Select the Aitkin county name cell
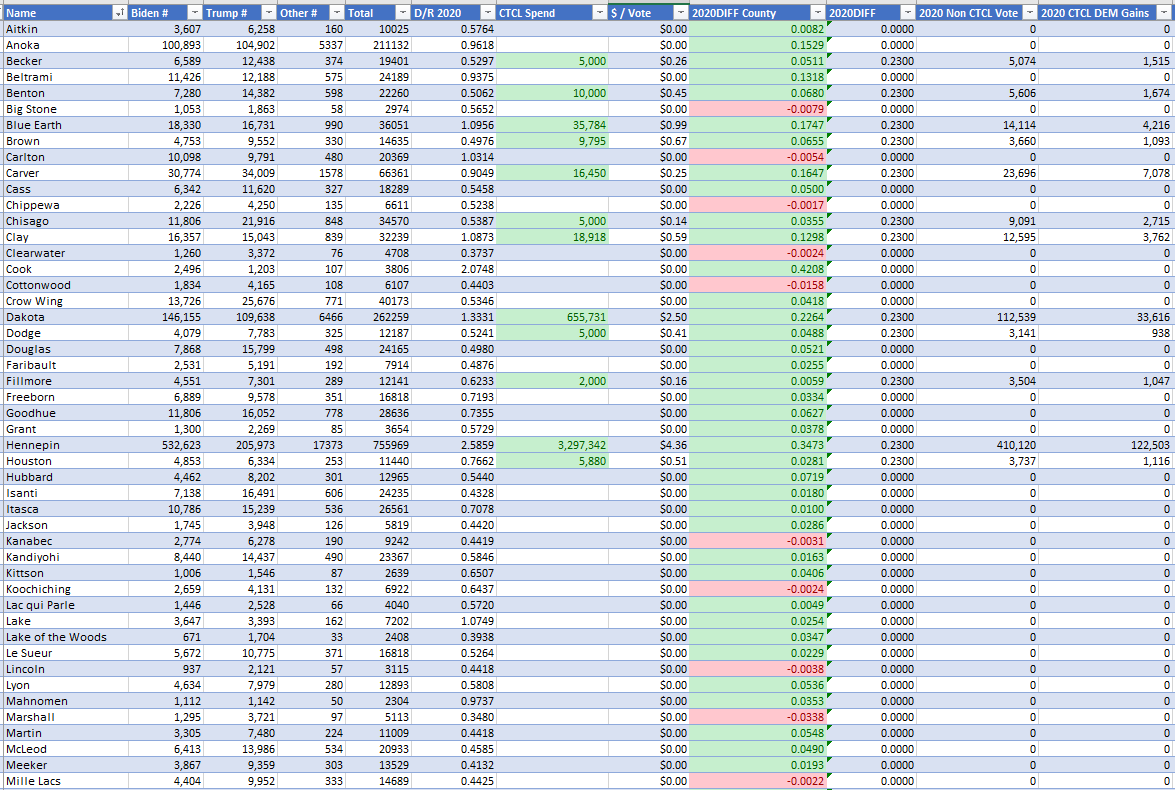The width and height of the screenshot is (1175, 790). coord(64,29)
